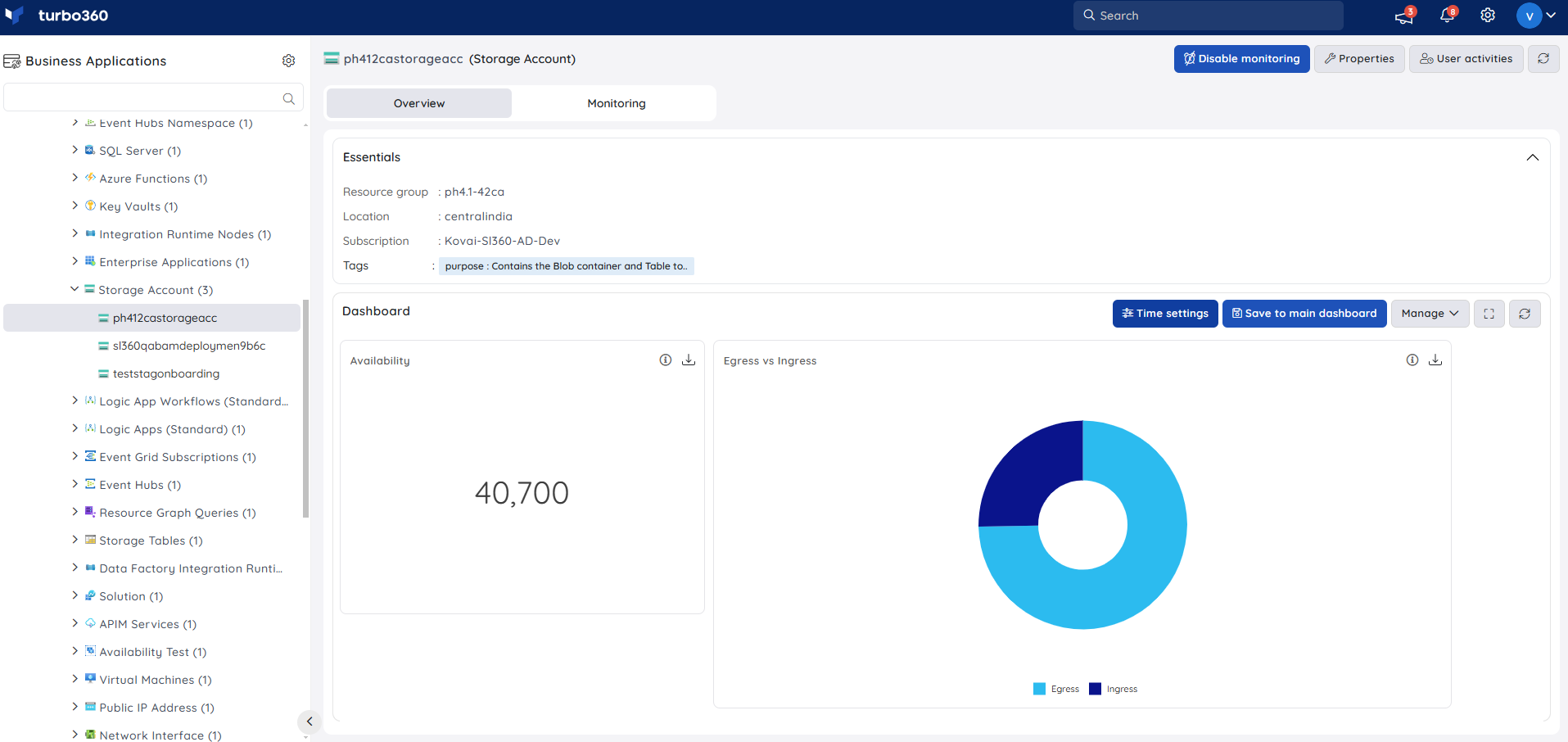Screen dimensions: 1568x742
Task: Show info for Egress vs Ingress widget
Action: click(x=1412, y=360)
